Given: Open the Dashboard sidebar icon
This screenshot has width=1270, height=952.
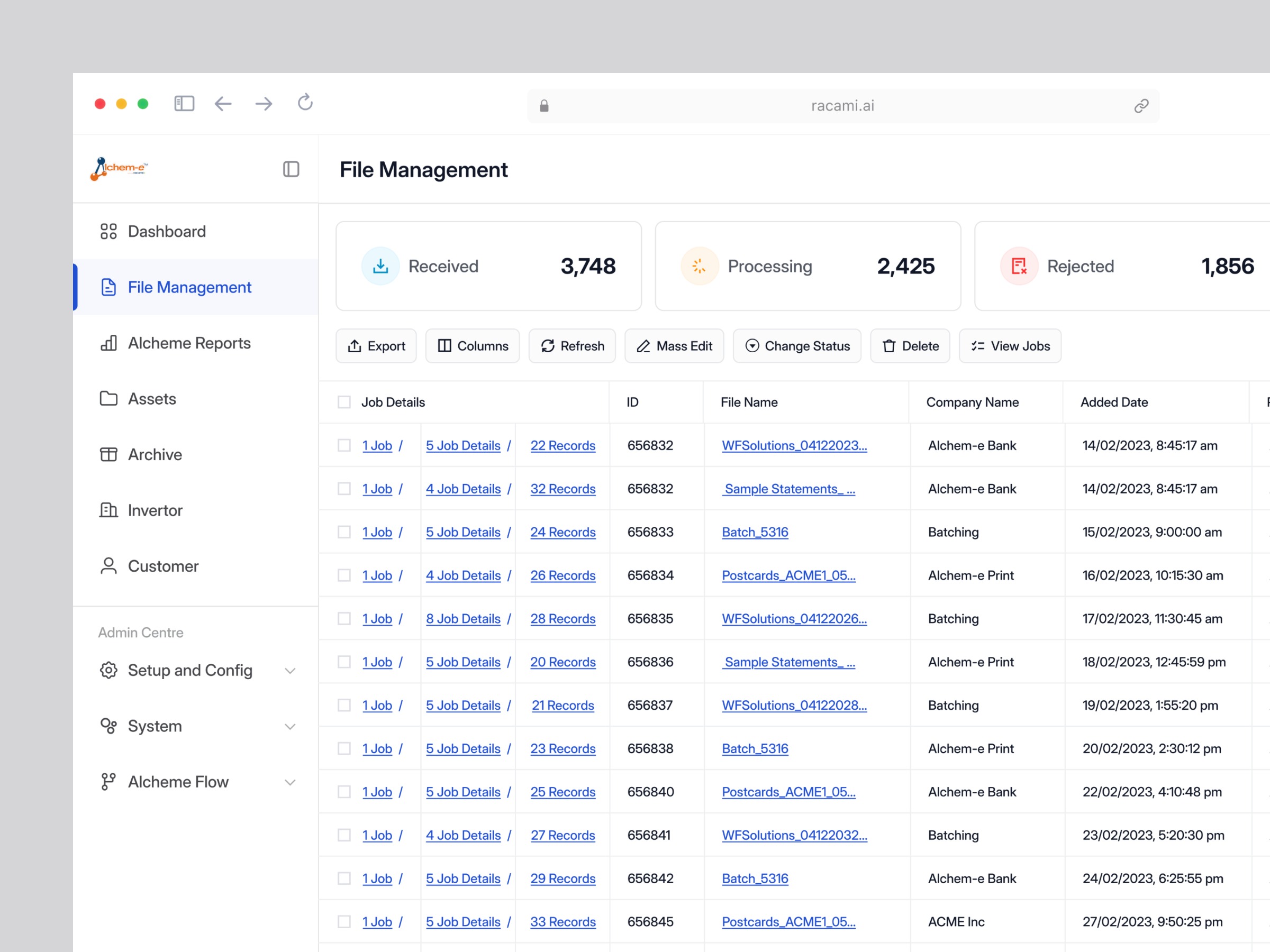Looking at the screenshot, I should tap(108, 231).
